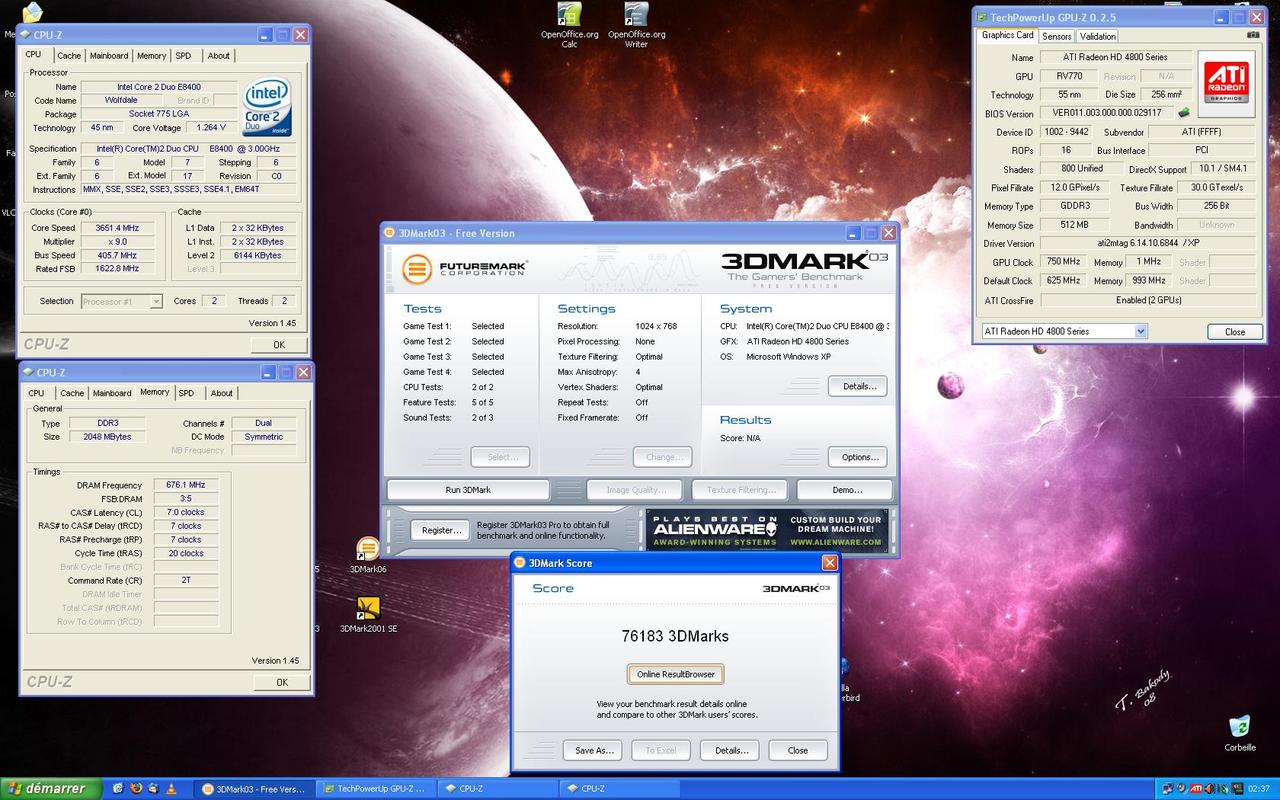Click the first quick launch icon beside démarrer
The height and width of the screenshot is (800, 1280).
pyautogui.click(x=118, y=788)
